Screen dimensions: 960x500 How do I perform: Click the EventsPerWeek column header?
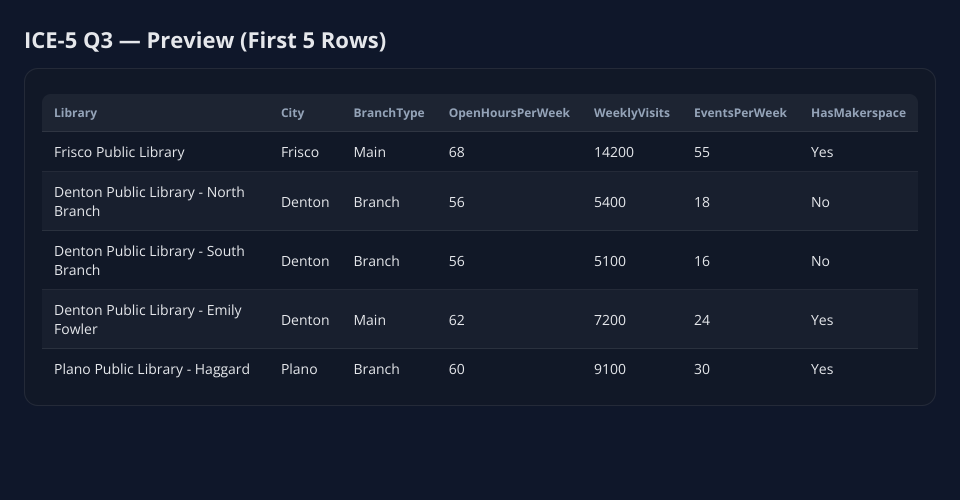(740, 113)
